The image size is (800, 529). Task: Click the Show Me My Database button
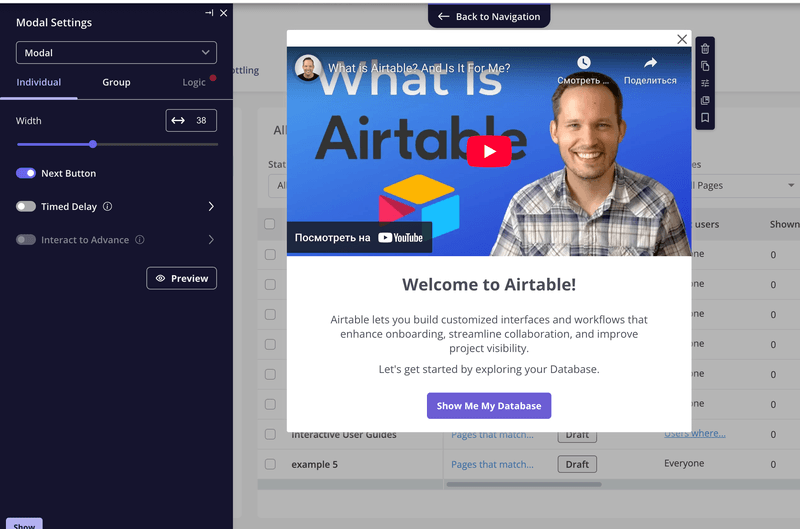489,406
